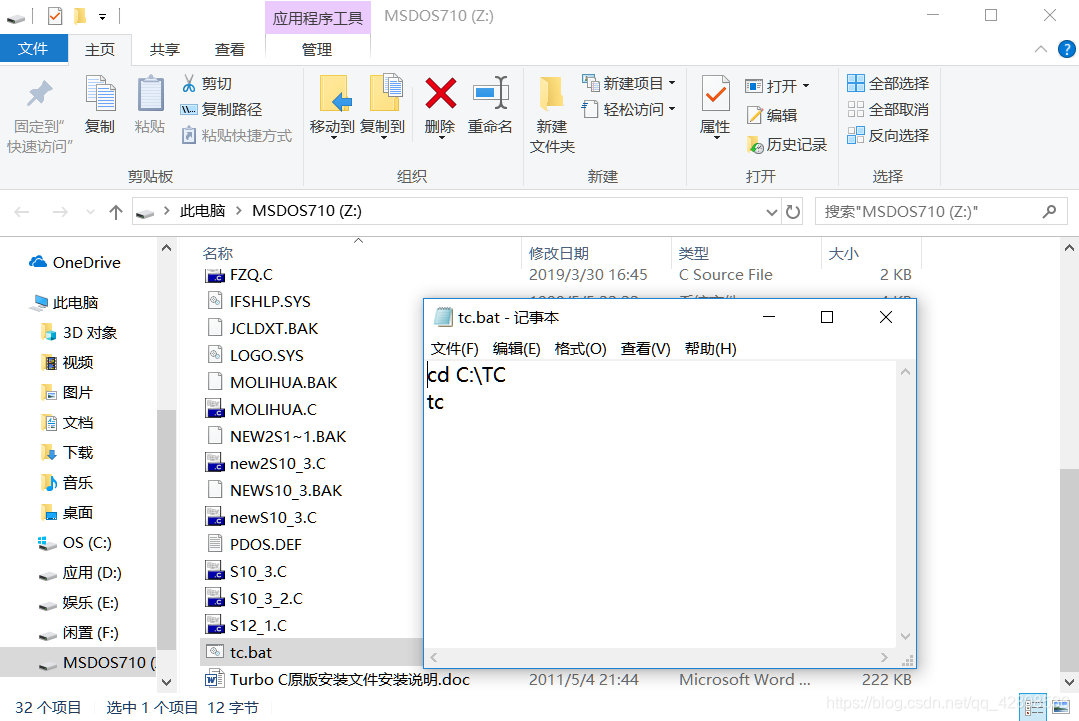Click the Help question mark icon
The height and width of the screenshot is (721, 1079).
1066,49
